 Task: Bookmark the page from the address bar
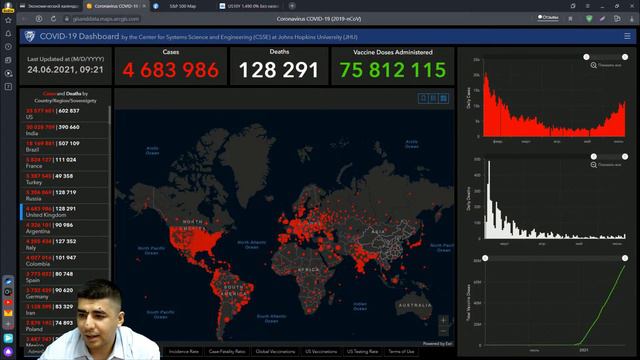coord(570,18)
